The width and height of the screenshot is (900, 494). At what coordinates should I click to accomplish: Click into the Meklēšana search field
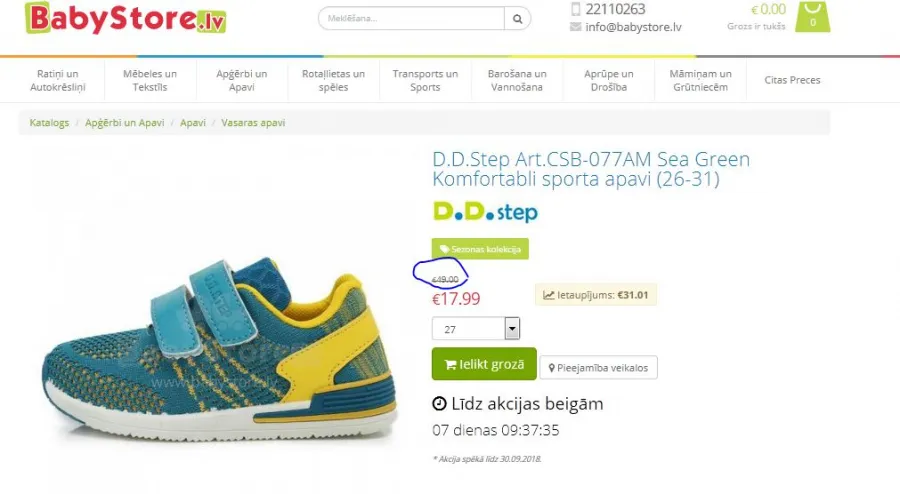click(412, 18)
